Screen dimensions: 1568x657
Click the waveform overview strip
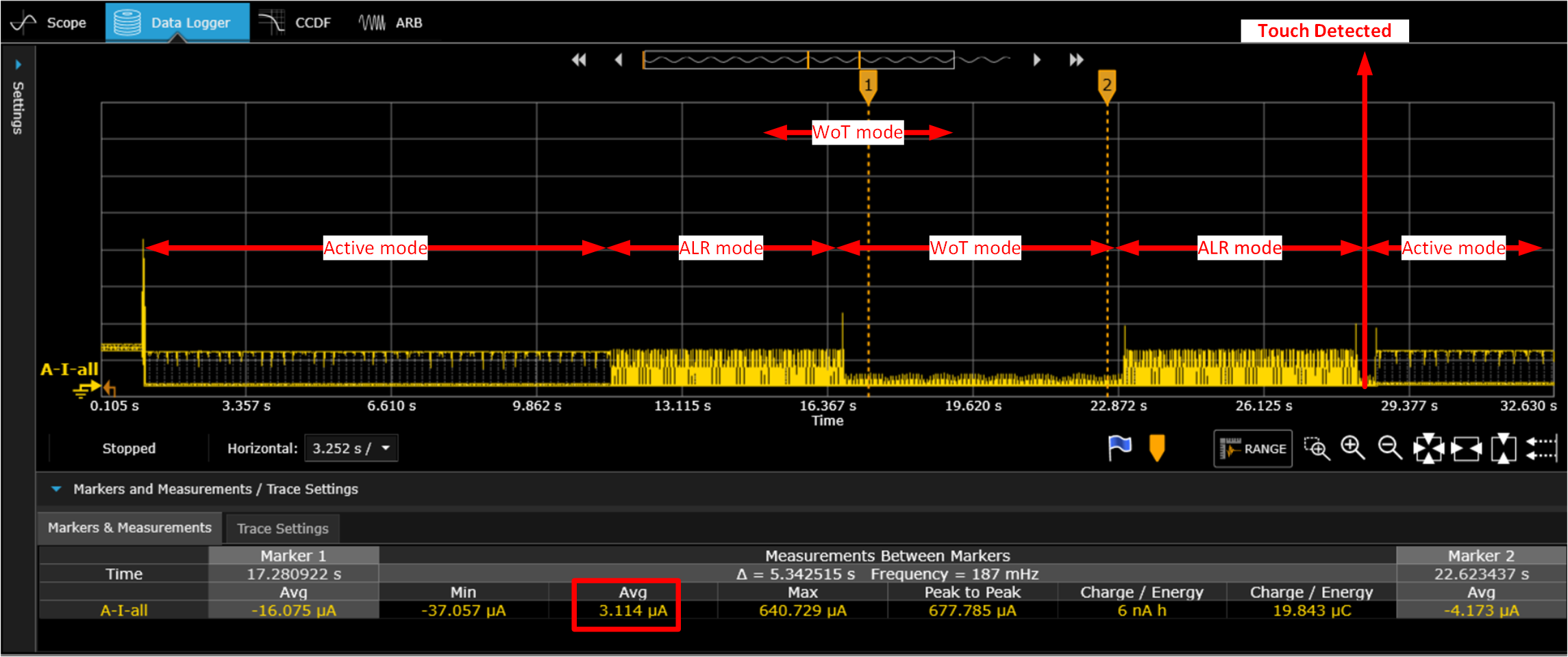tap(798, 60)
